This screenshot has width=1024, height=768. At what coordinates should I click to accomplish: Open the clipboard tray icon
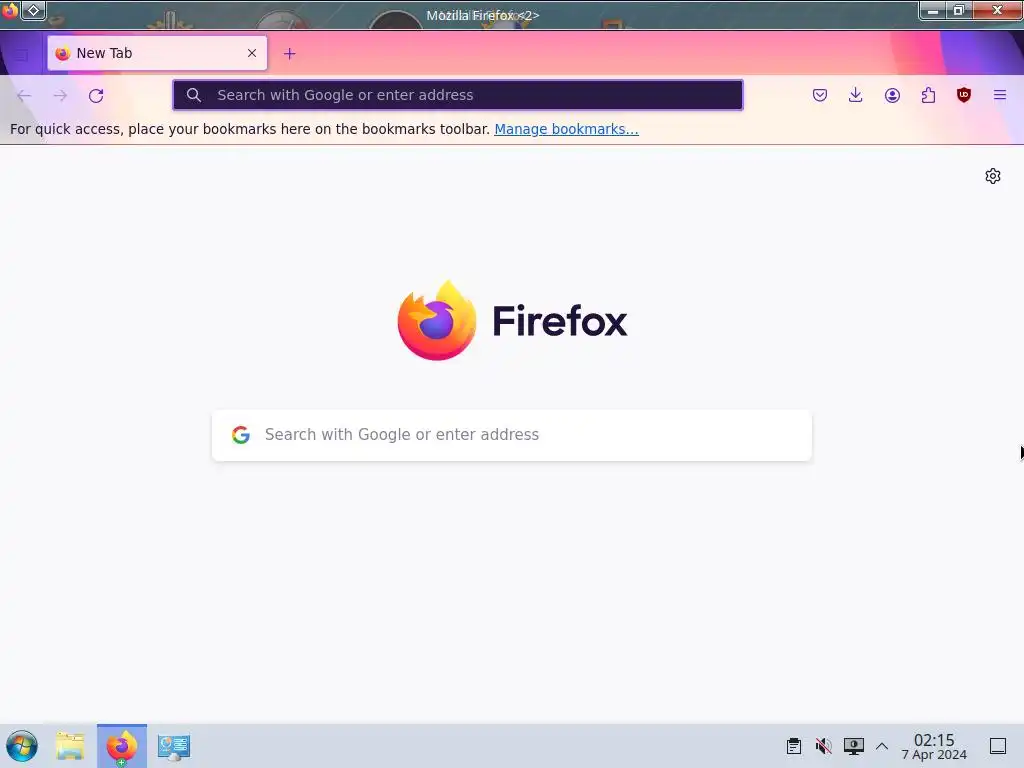(793, 746)
